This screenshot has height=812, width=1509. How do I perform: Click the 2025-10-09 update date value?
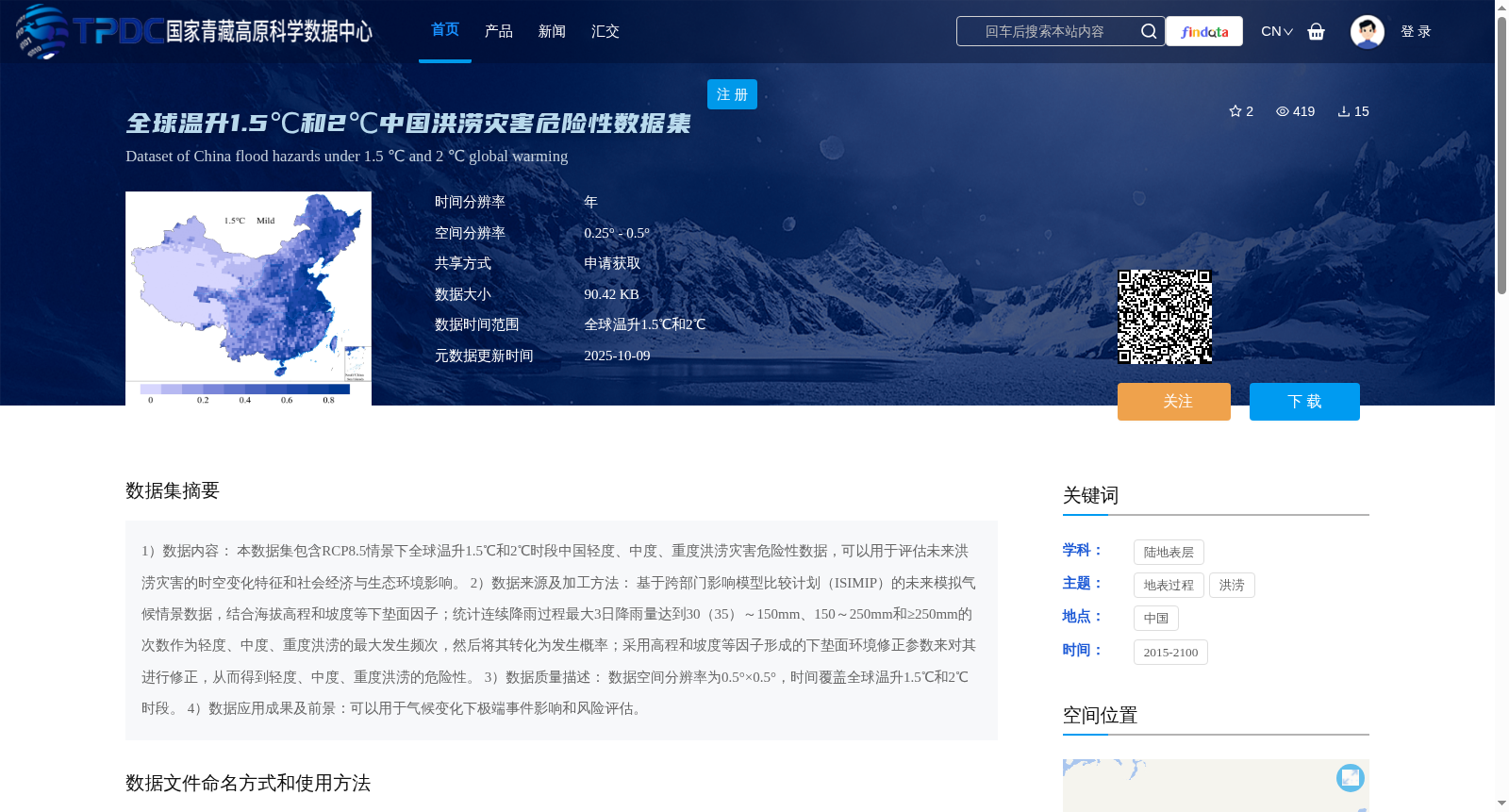(617, 356)
